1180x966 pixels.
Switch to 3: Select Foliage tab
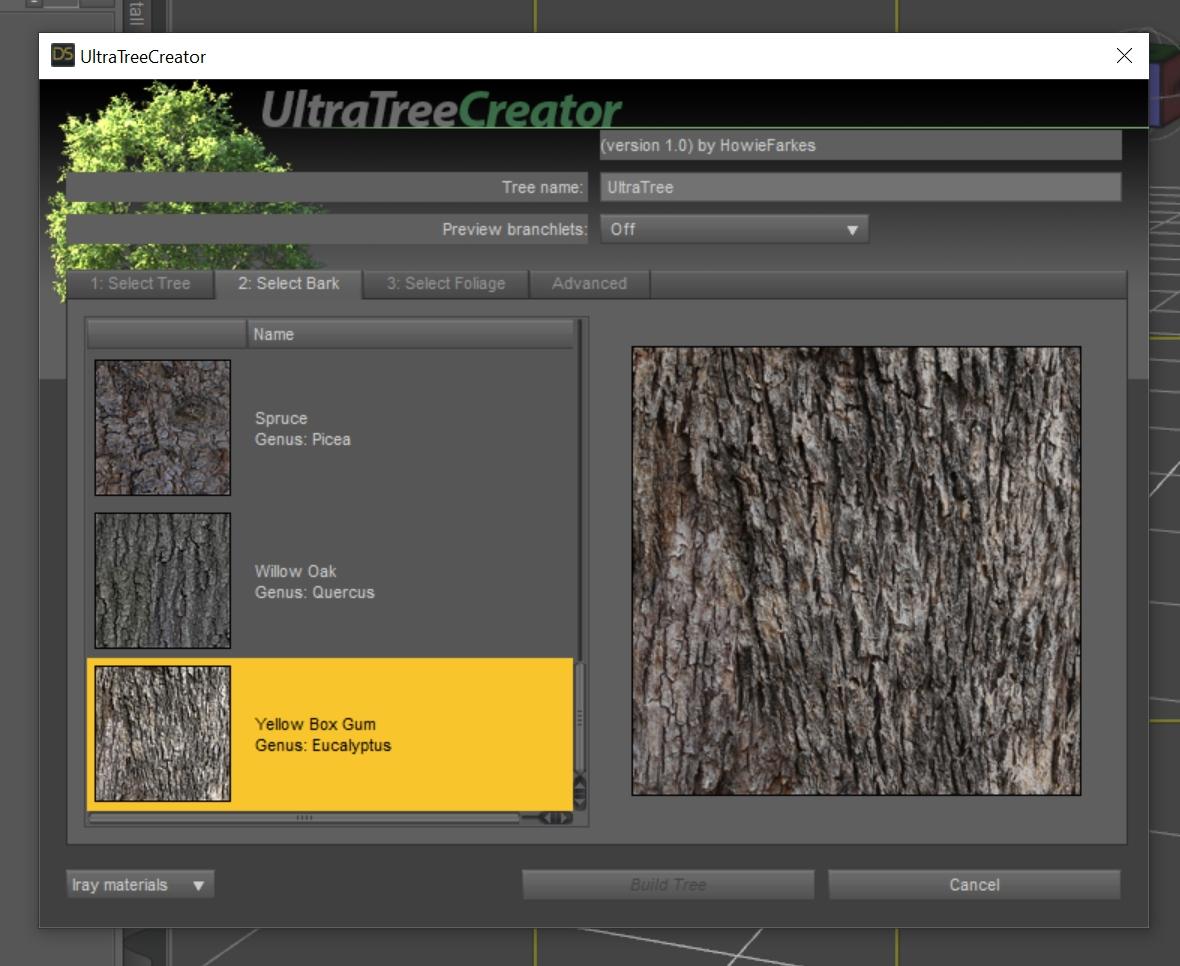pos(446,284)
